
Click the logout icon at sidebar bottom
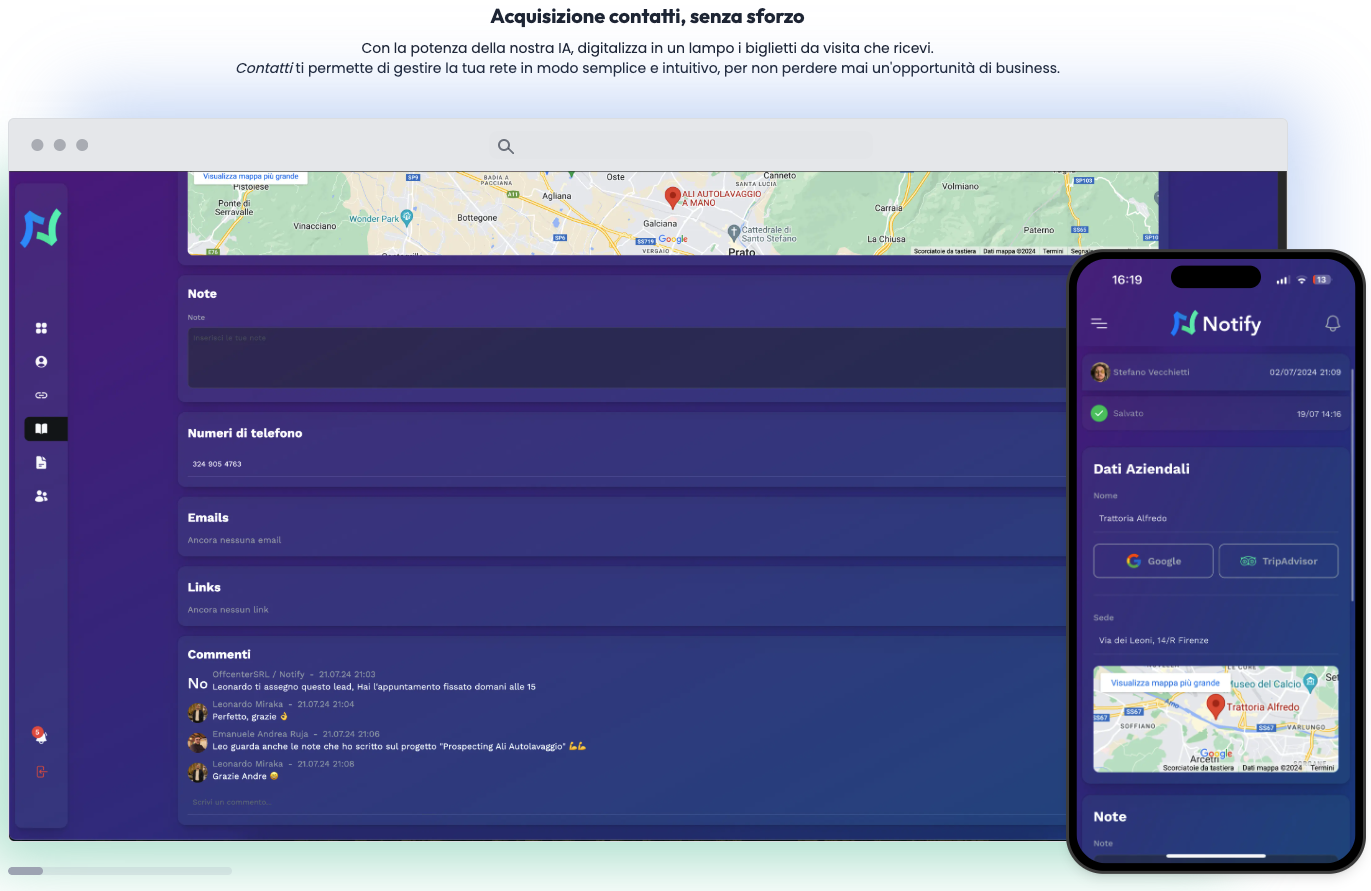click(41, 771)
